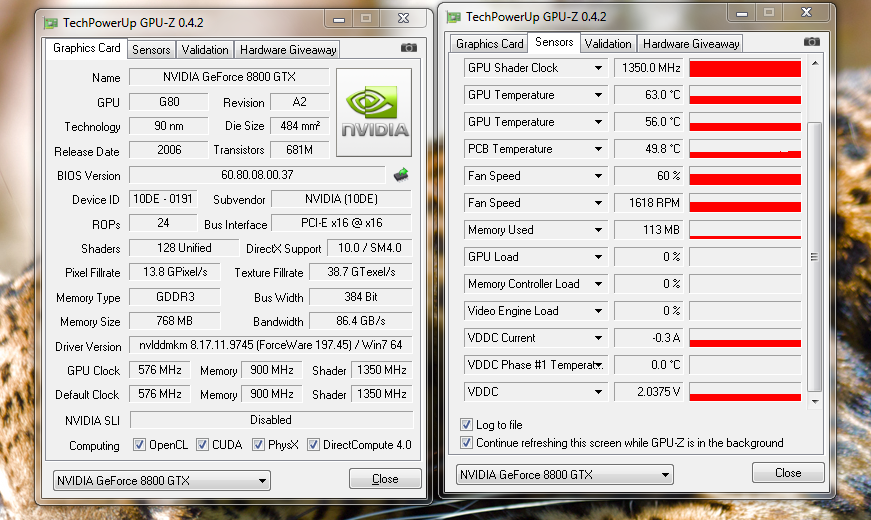
Task: Click camera screenshot icon in Sensors window
Action: [x=812, y=42]
